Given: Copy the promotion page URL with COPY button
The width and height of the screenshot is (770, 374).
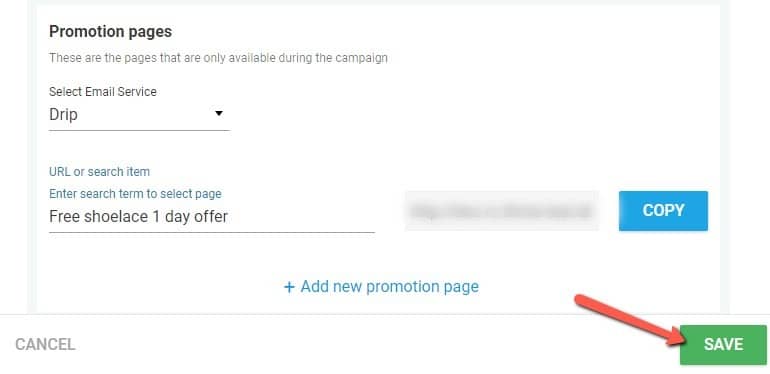Looking at the screenshot, I should [x=663, y=211].
